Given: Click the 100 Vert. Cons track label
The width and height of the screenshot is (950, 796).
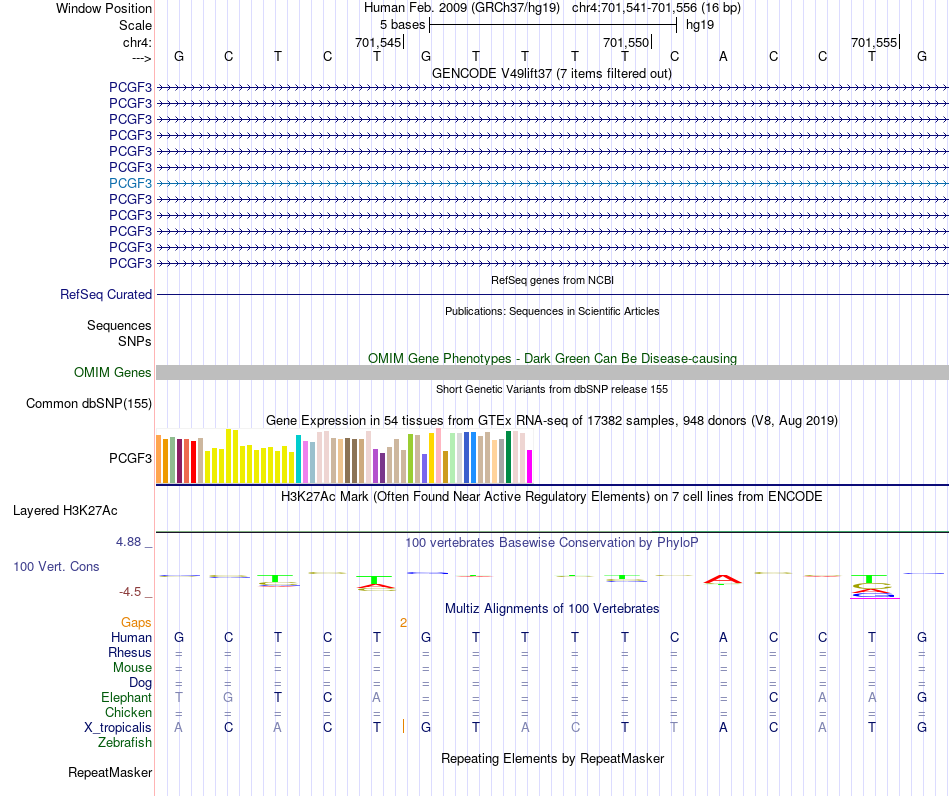Looking at the screenshot, I should tap(56, 566).
